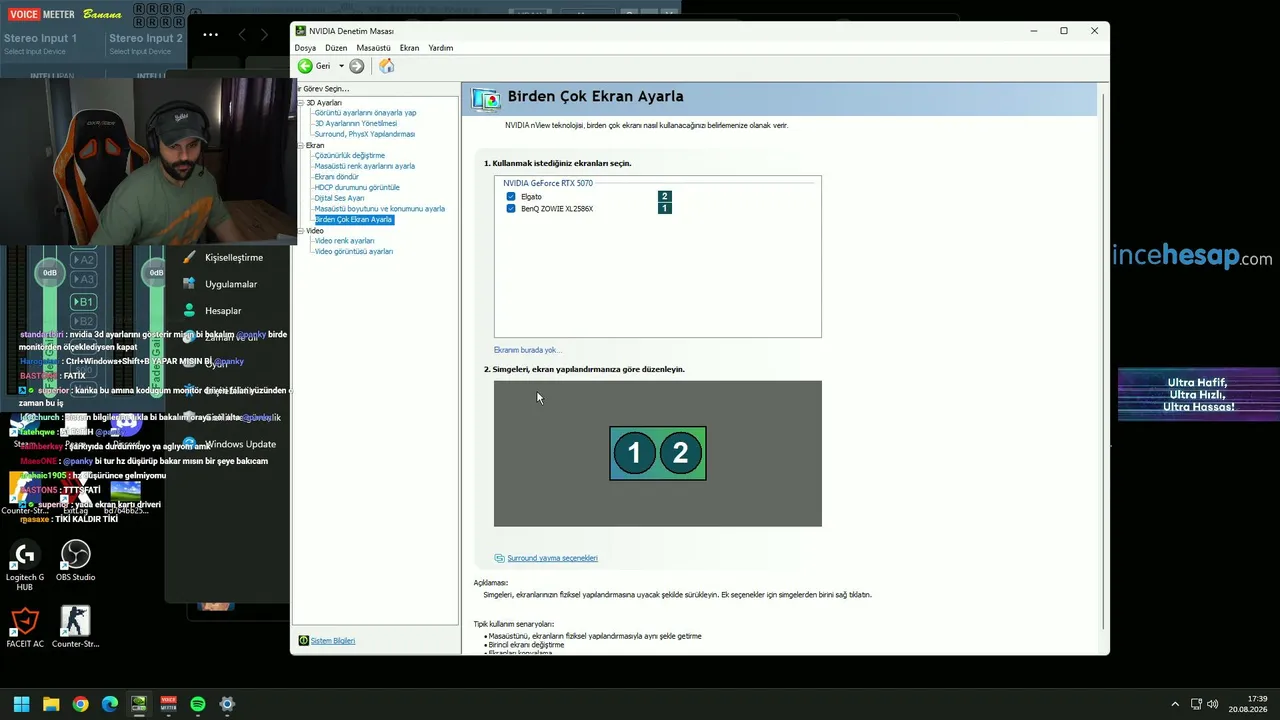The width and height of the screenshot is (1280, 720).
Task: Open Video görüntüsü ayarları
Action: (x=353, y=252)
